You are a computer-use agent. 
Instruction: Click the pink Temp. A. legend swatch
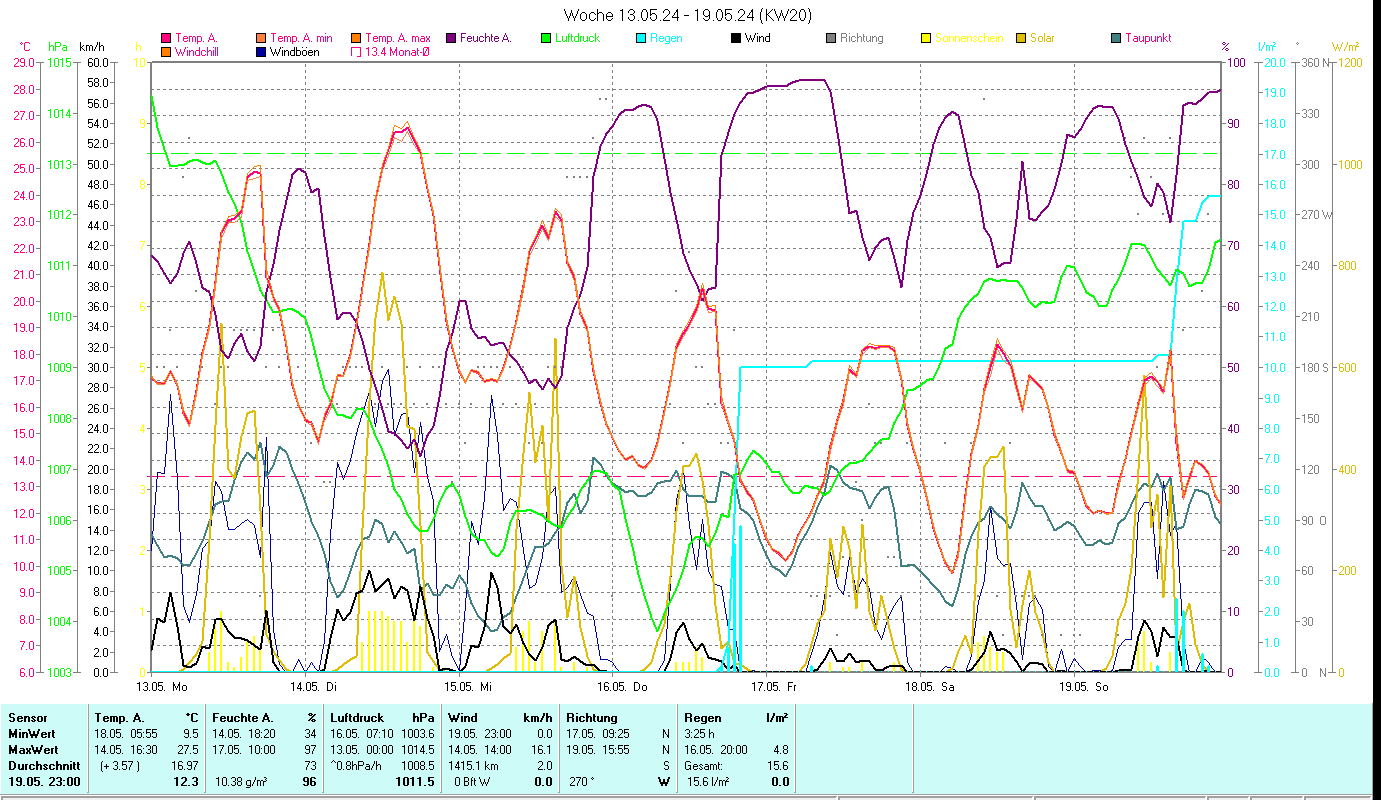click(x=166, y=38)
